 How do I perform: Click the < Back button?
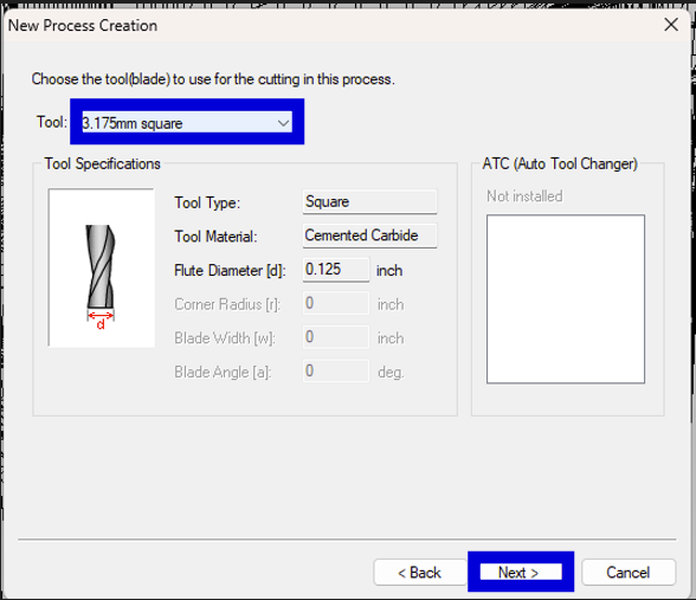click(x=419, y=572)
